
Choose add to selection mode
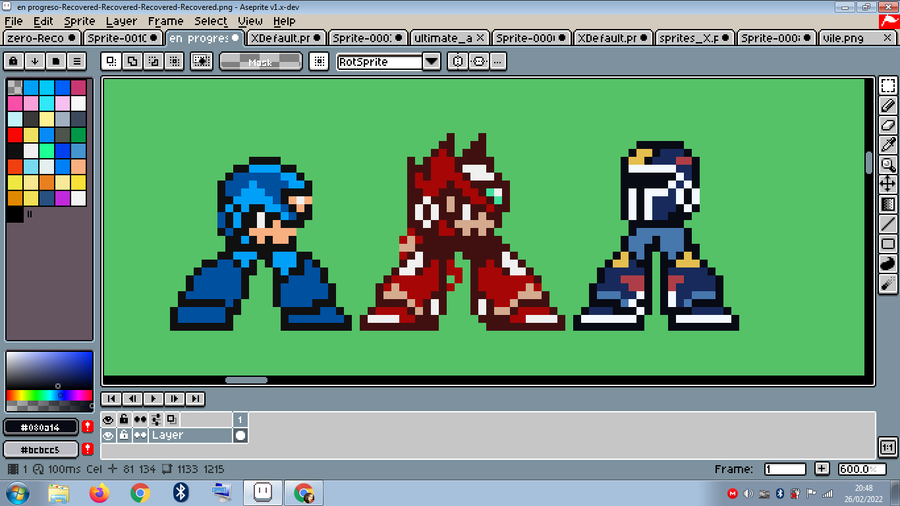tap(133, 61)
